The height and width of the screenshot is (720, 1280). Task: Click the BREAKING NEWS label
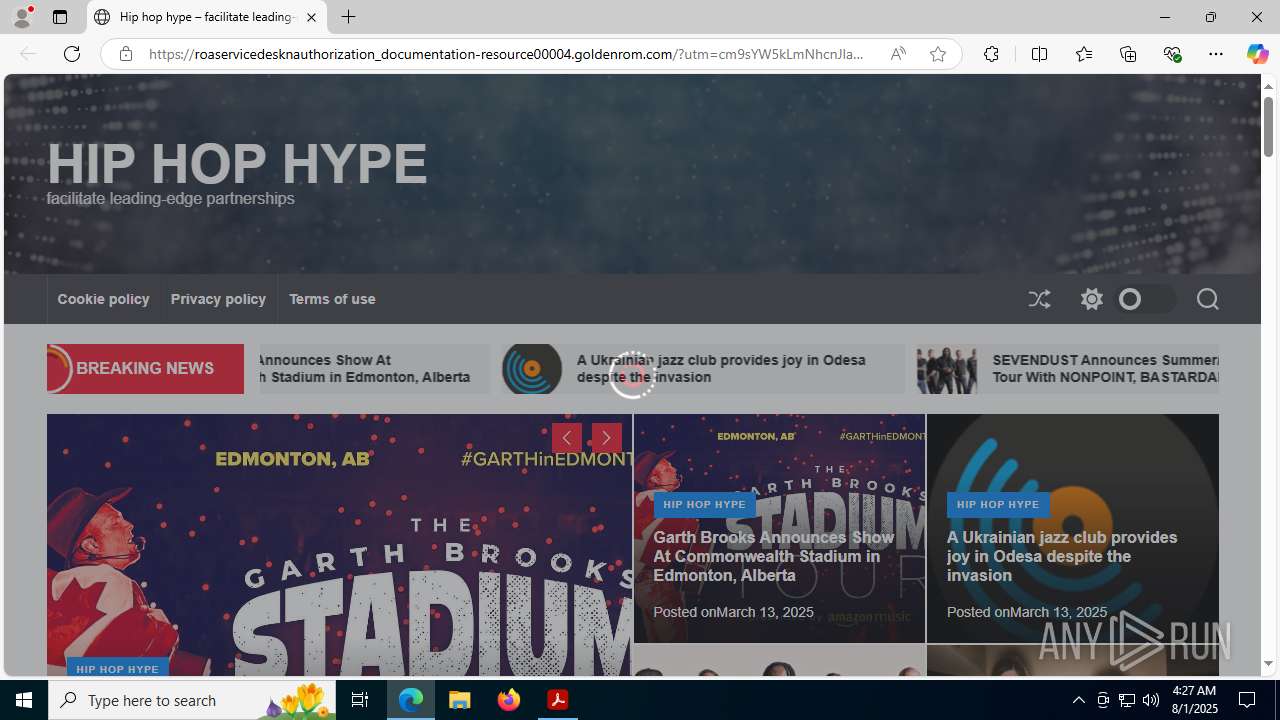point(145,368)
